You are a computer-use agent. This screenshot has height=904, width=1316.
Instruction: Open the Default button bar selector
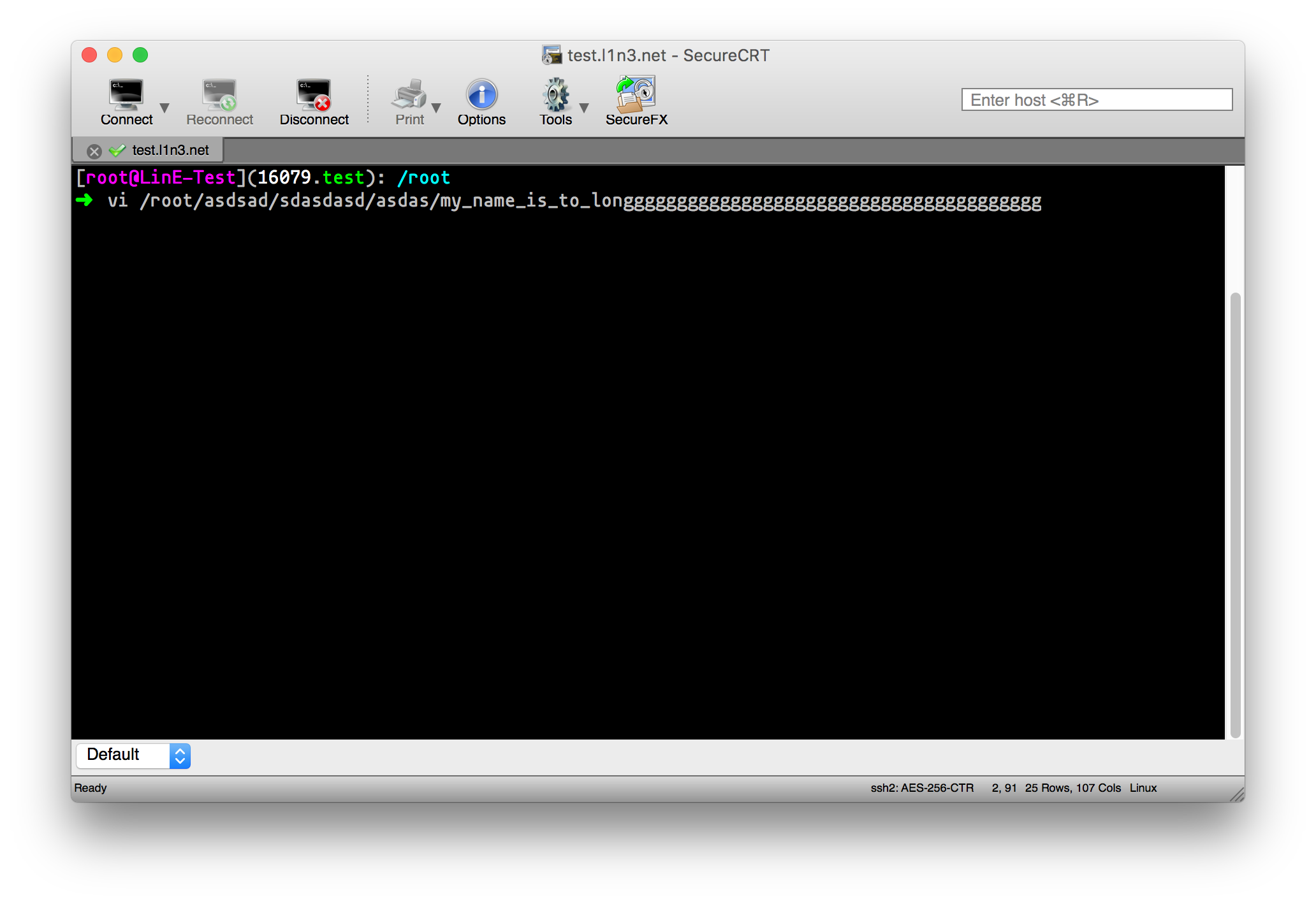[x=133, y=755]
